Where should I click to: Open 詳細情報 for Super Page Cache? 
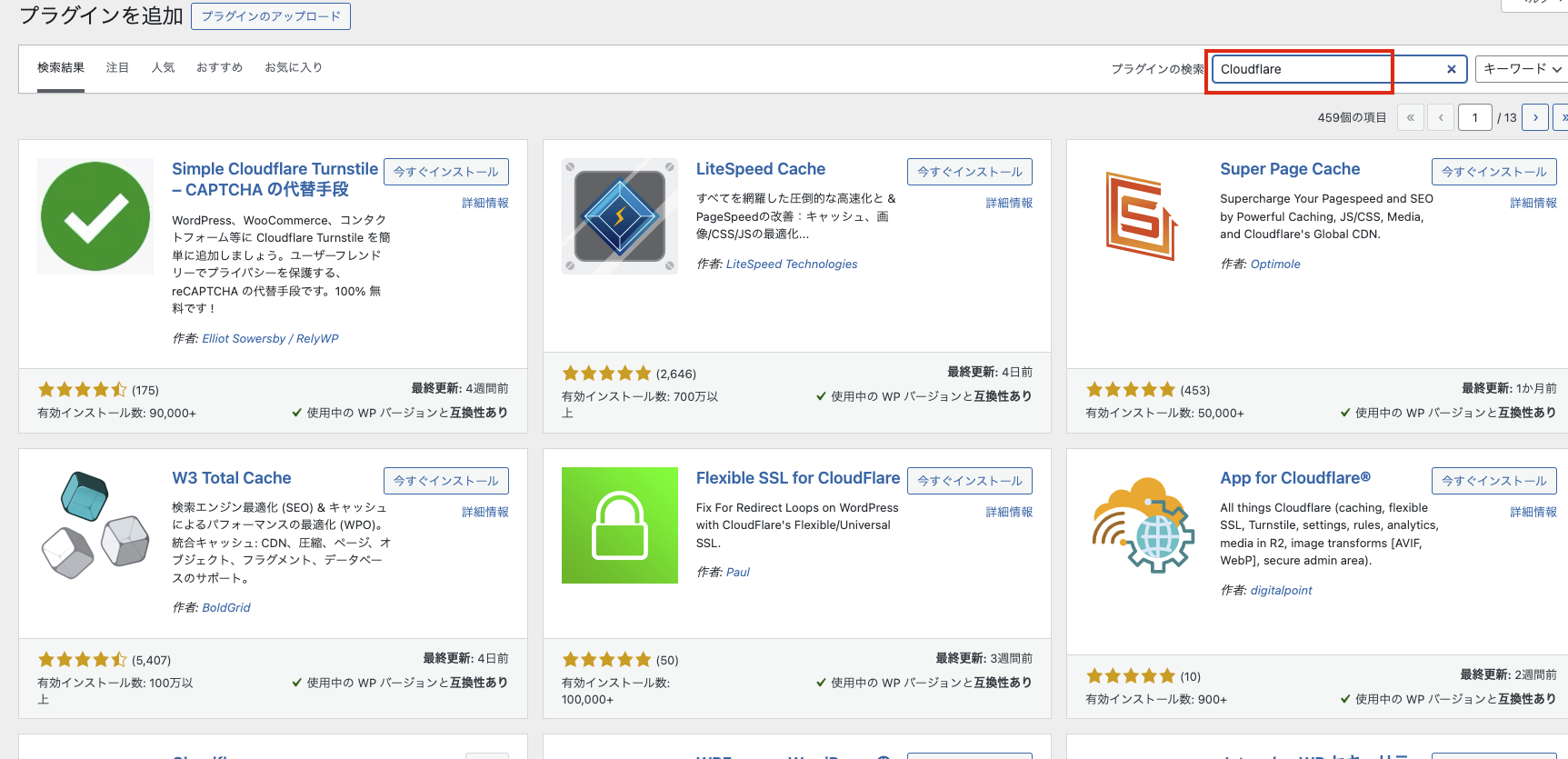pyautogui.click(x=1533, y=204)
